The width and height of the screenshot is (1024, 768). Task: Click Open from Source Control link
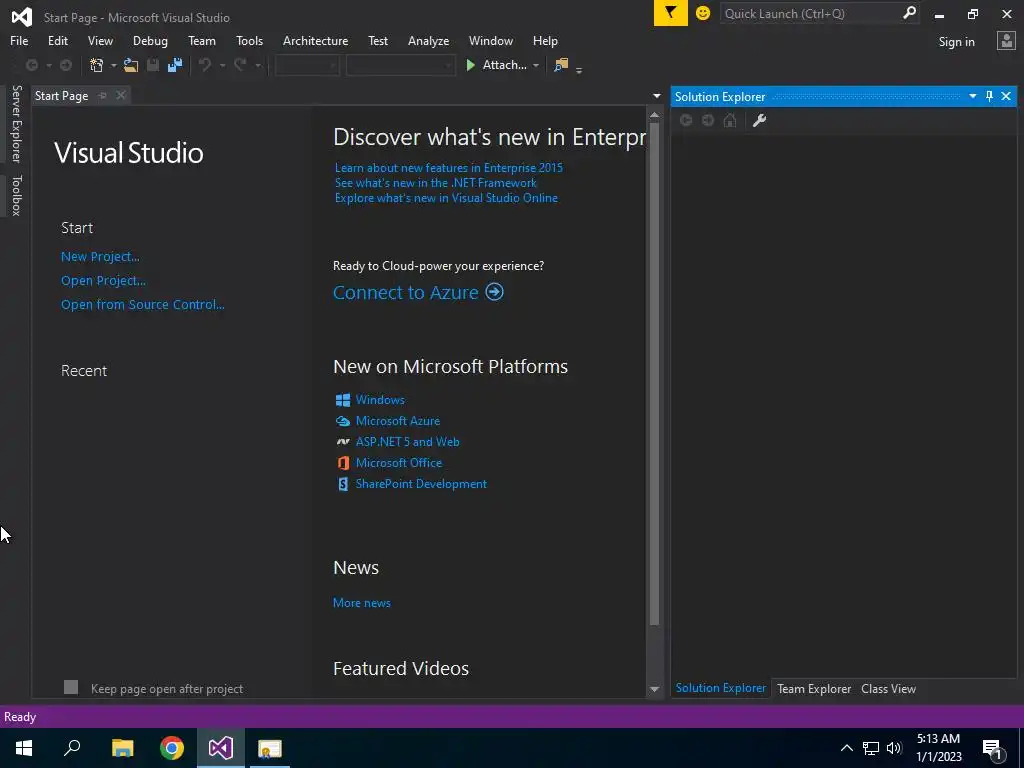click(x=142, y=304)
